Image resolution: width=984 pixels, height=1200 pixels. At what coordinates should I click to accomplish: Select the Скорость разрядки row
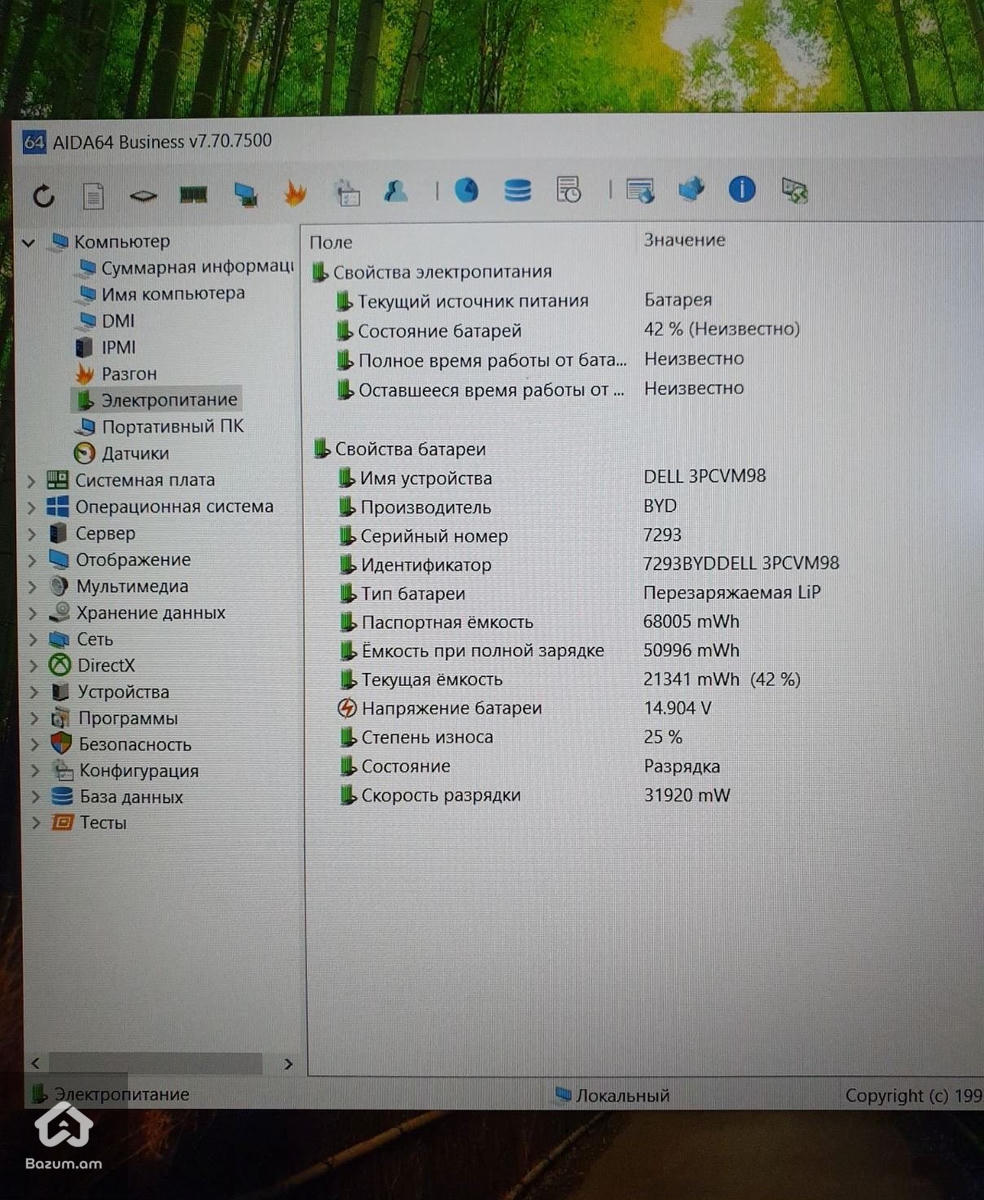(x=430, y=796)
